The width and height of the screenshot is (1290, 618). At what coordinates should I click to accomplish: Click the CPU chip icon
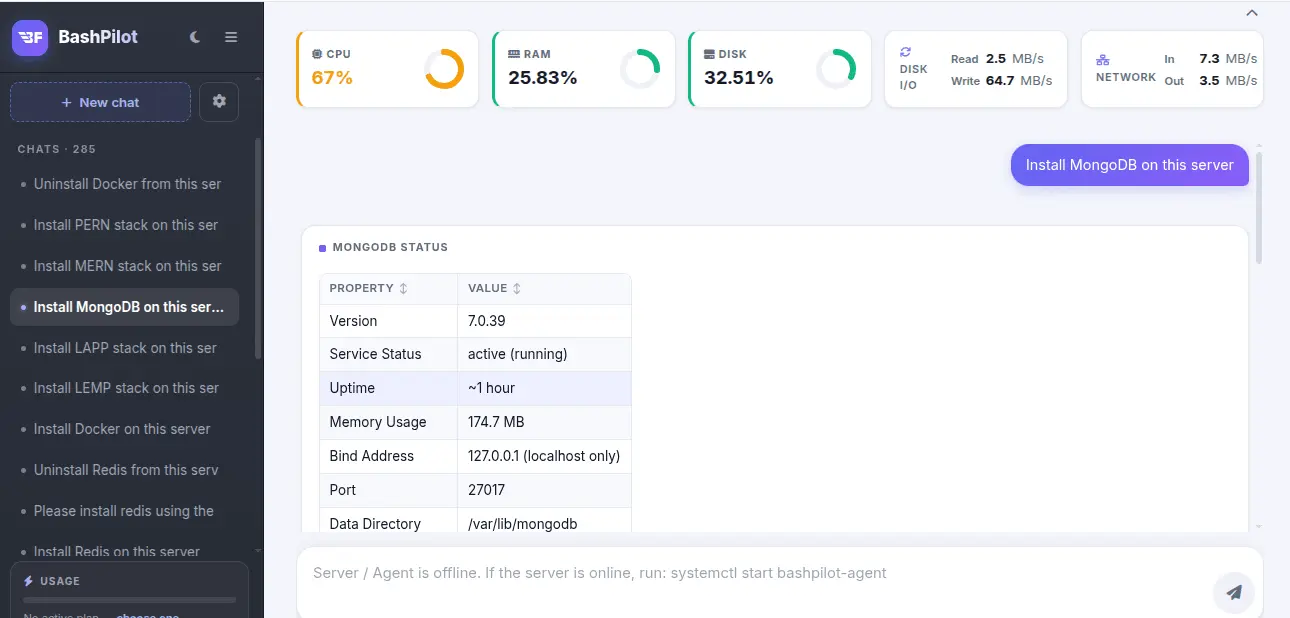click(x=317, y=54)
